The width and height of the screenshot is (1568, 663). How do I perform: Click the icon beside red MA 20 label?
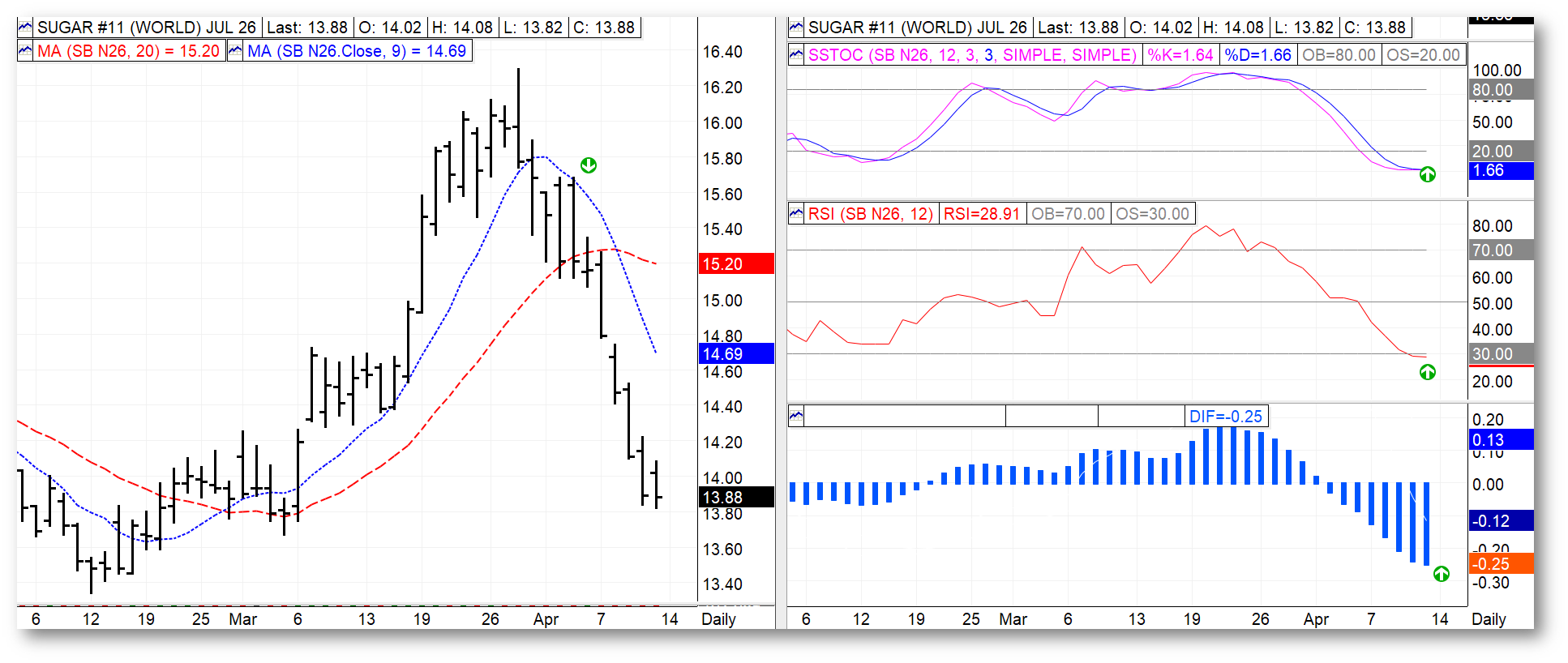(25, 51)
